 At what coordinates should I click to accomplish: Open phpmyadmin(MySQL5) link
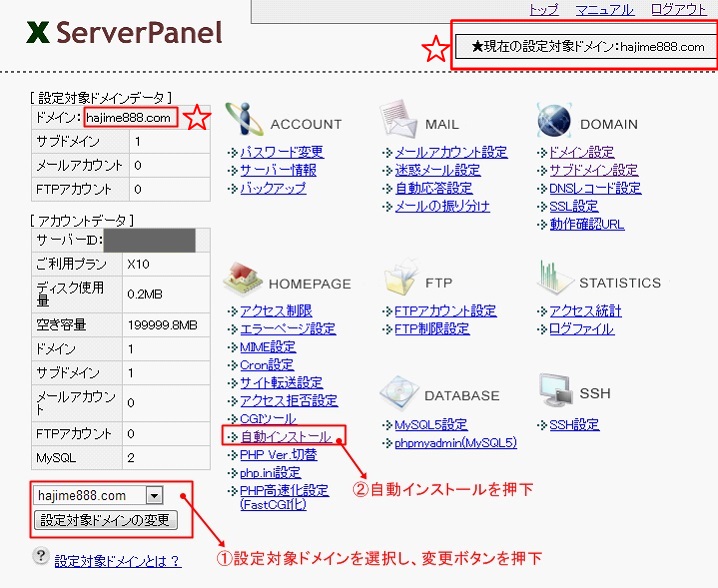click(x=456, y=443)
